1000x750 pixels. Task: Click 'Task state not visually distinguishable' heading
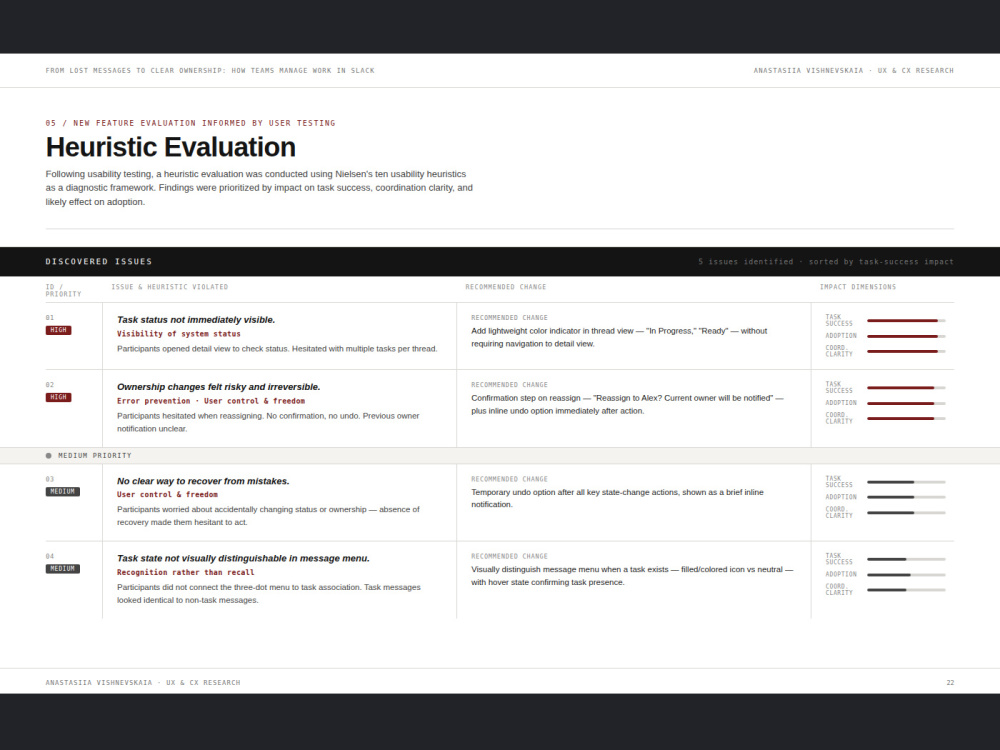243,558
